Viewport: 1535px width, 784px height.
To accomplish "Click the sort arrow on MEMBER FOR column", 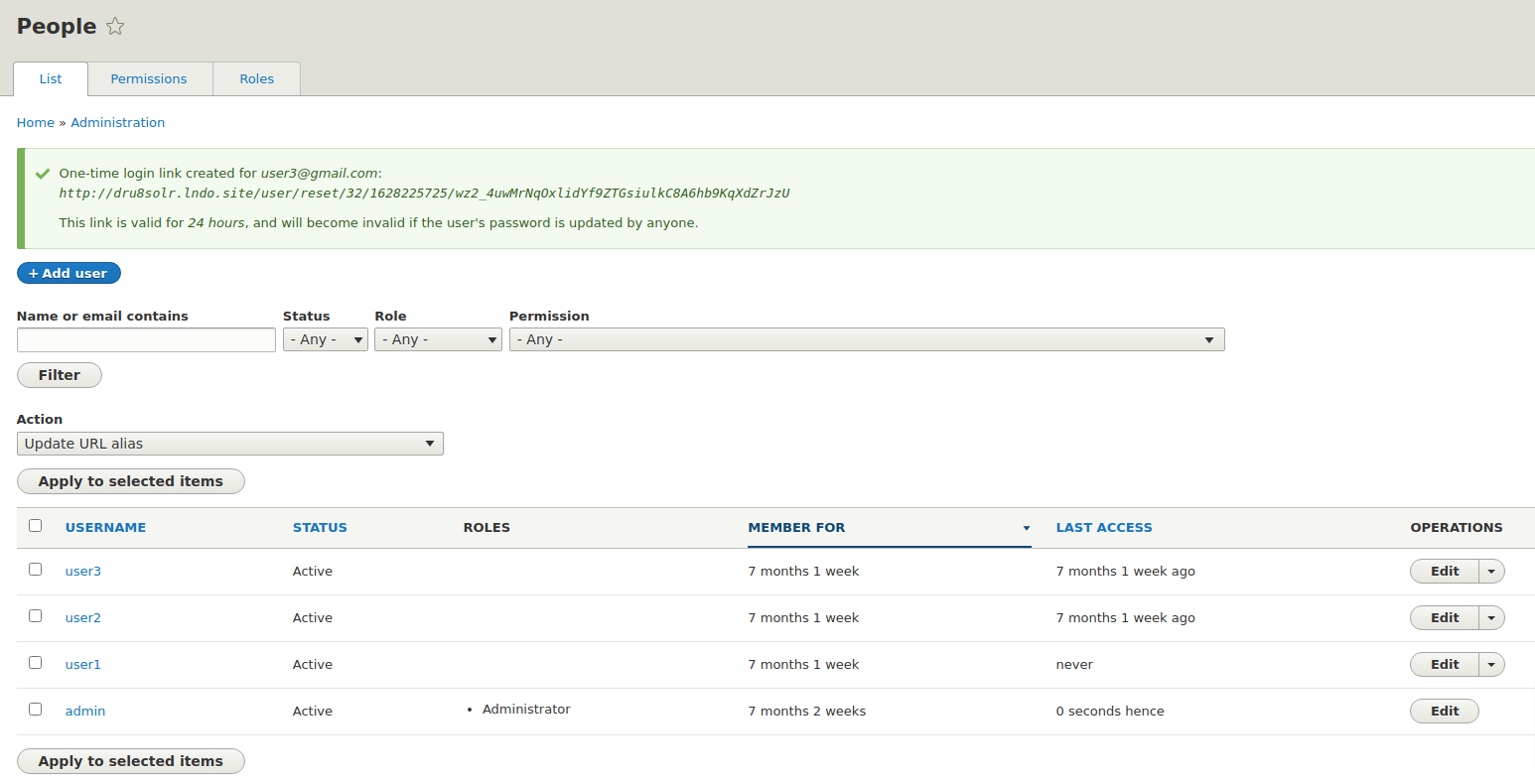I will (1026, 528).
